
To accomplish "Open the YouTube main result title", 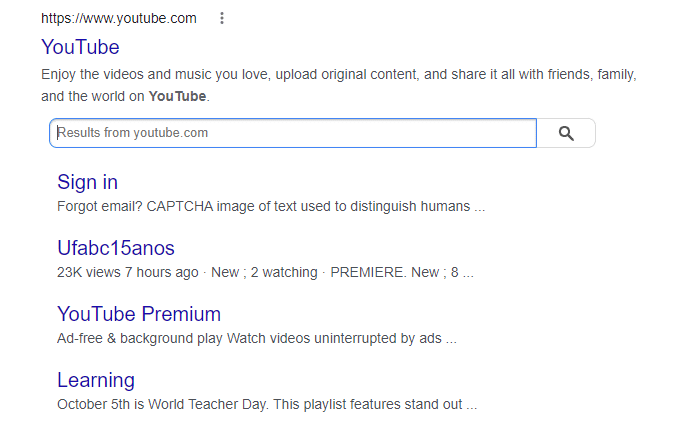I will [x=80, y=47].
